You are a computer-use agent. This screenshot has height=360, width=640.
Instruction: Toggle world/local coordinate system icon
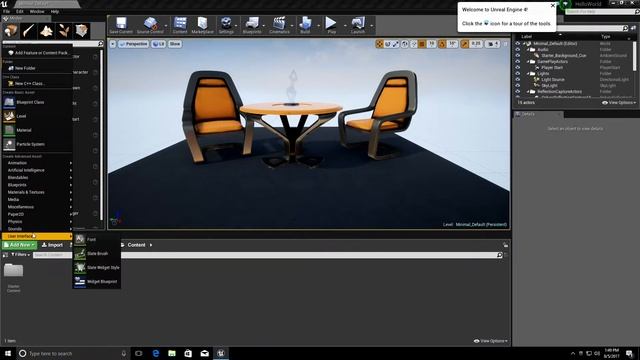point(404,44)
